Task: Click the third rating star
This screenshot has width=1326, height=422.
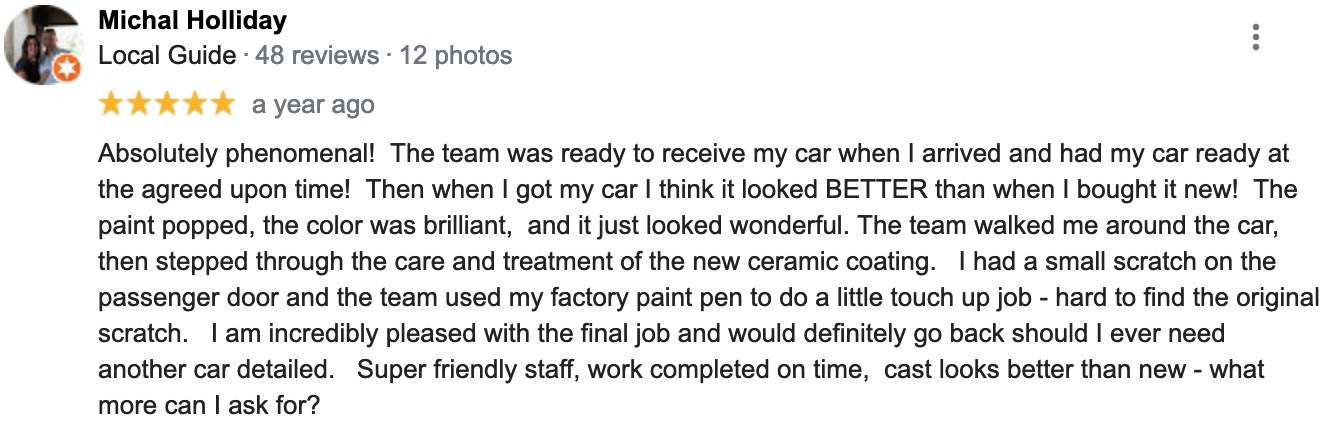Action: [166, 104]
